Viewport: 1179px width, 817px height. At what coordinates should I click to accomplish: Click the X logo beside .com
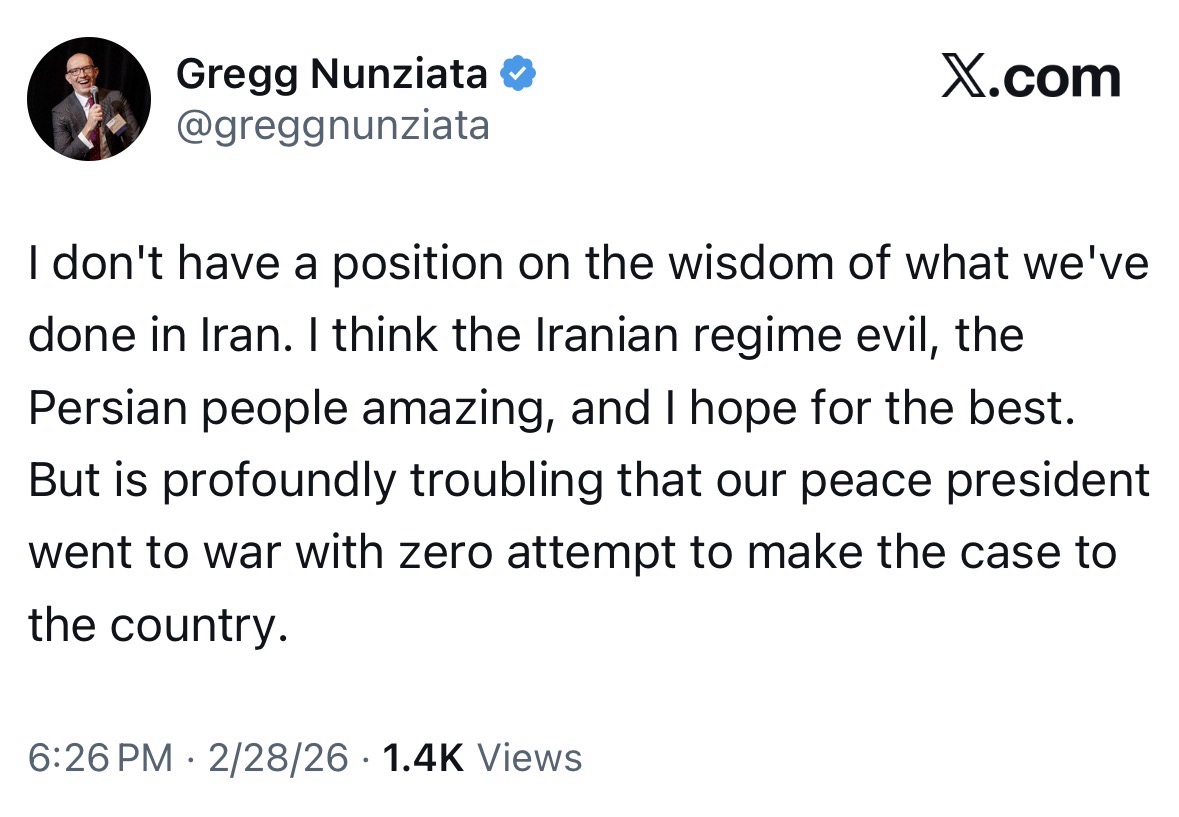[963, 78]
